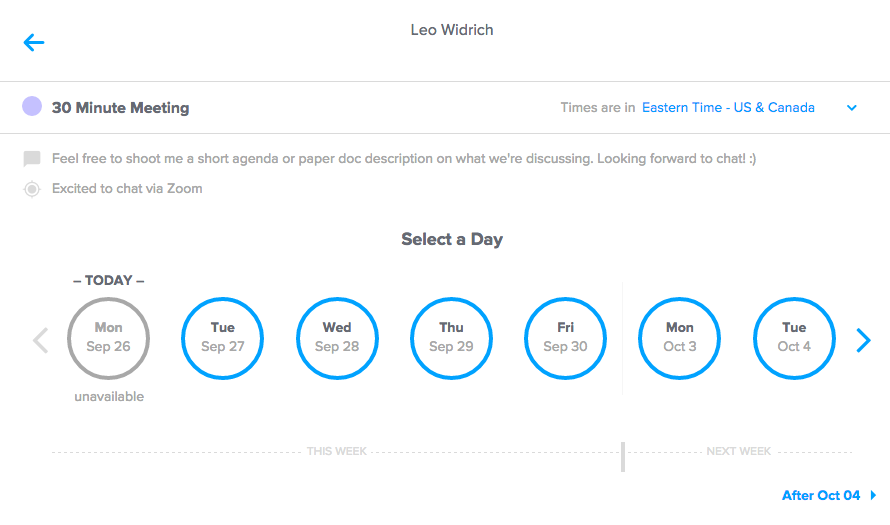Choose the Mon Oct 3 date

(679, 338)
